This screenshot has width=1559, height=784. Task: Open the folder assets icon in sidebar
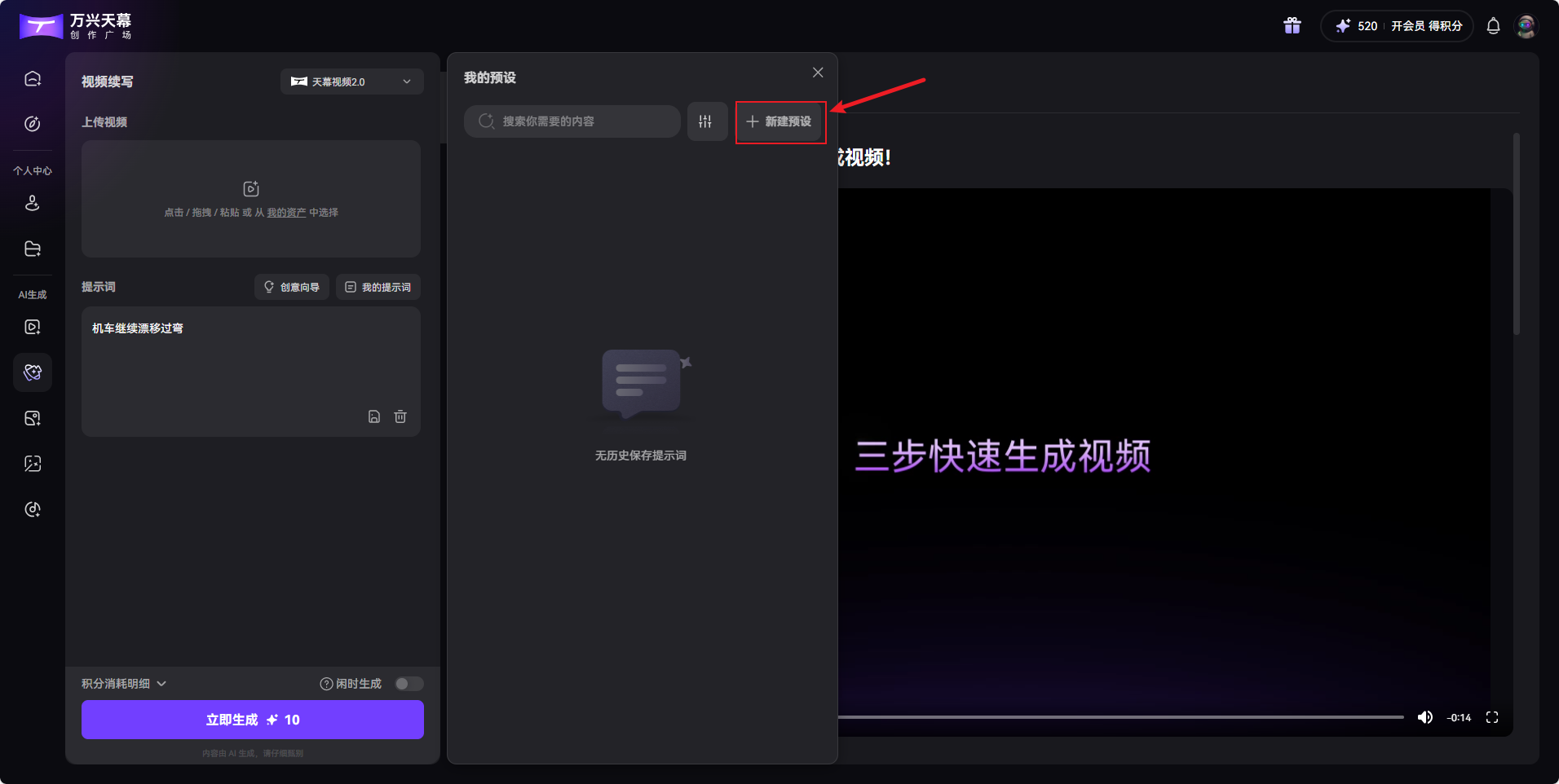33,249
